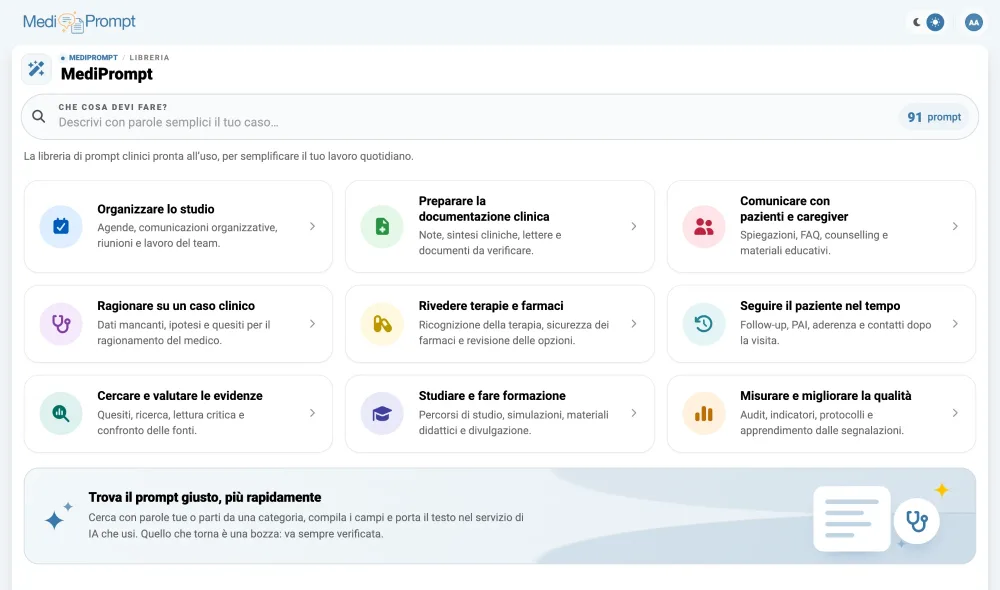This screenshot has height=590, width=1000.
Task: Click the document icon for Preparare la documentazione clinica
Action: (x=382, y=226)
